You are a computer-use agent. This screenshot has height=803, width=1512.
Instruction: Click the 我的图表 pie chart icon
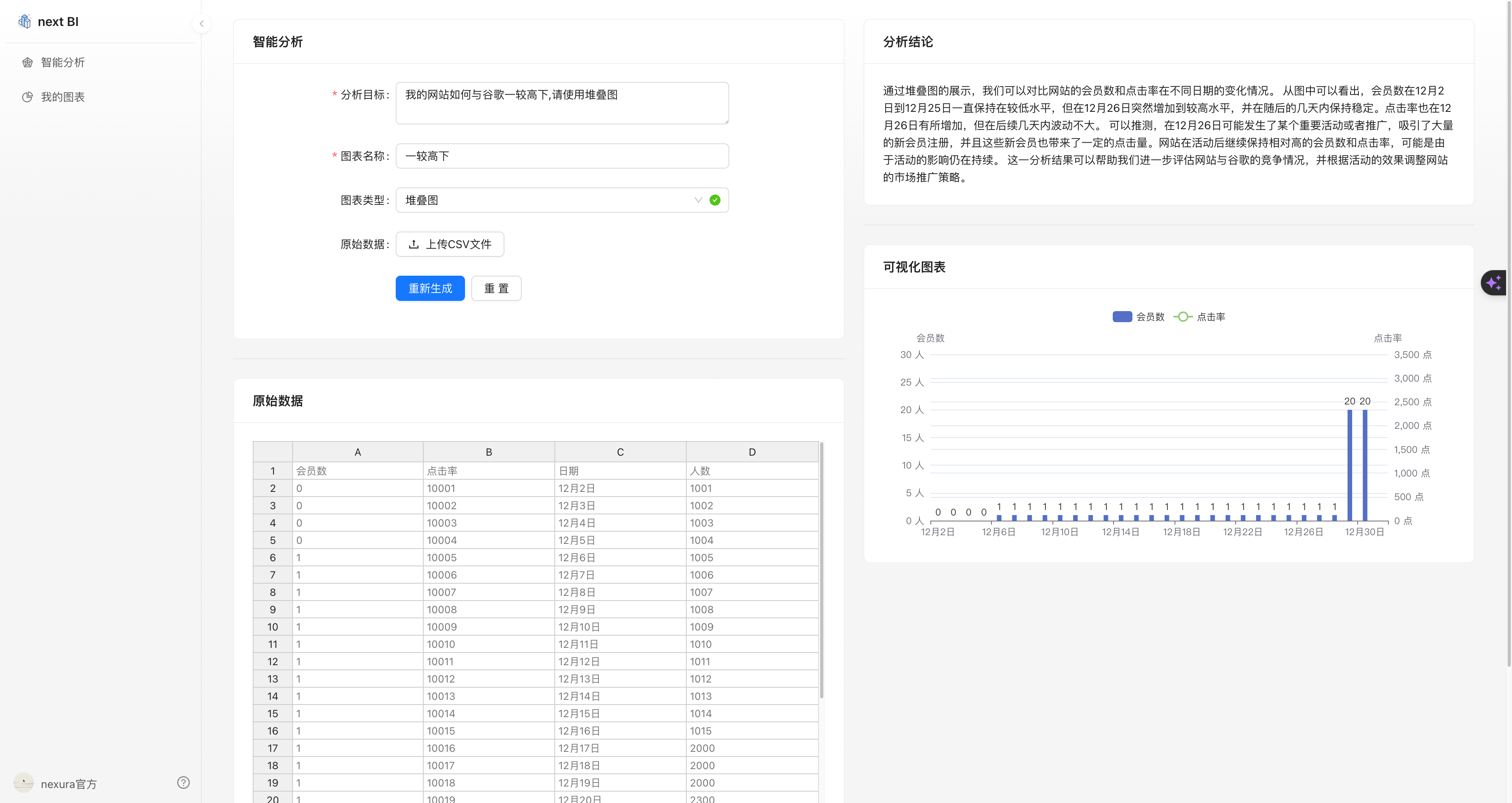pyautogui.click(x=28, y=97)
